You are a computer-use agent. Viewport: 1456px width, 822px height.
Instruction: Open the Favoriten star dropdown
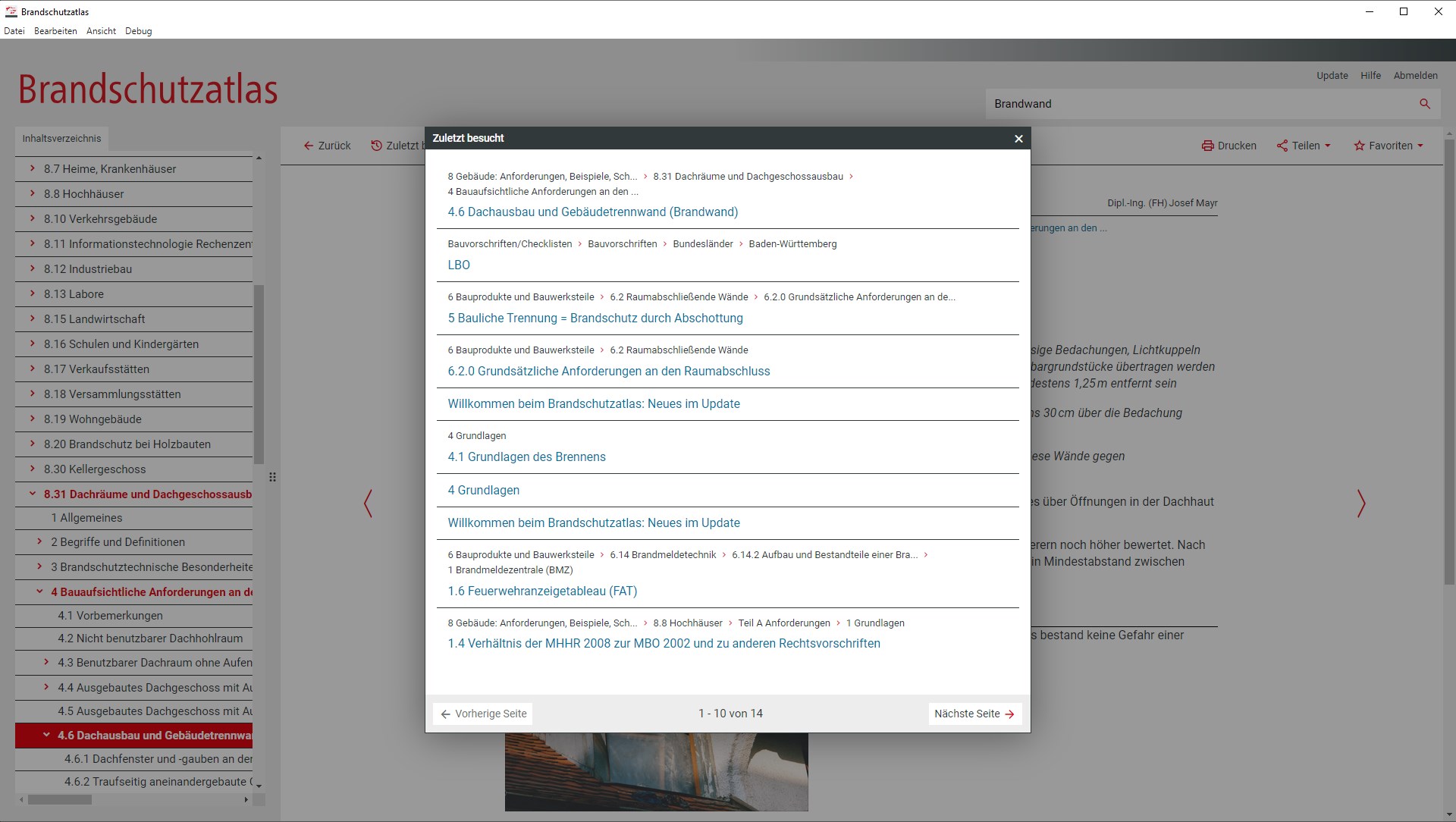point(1389,146)
